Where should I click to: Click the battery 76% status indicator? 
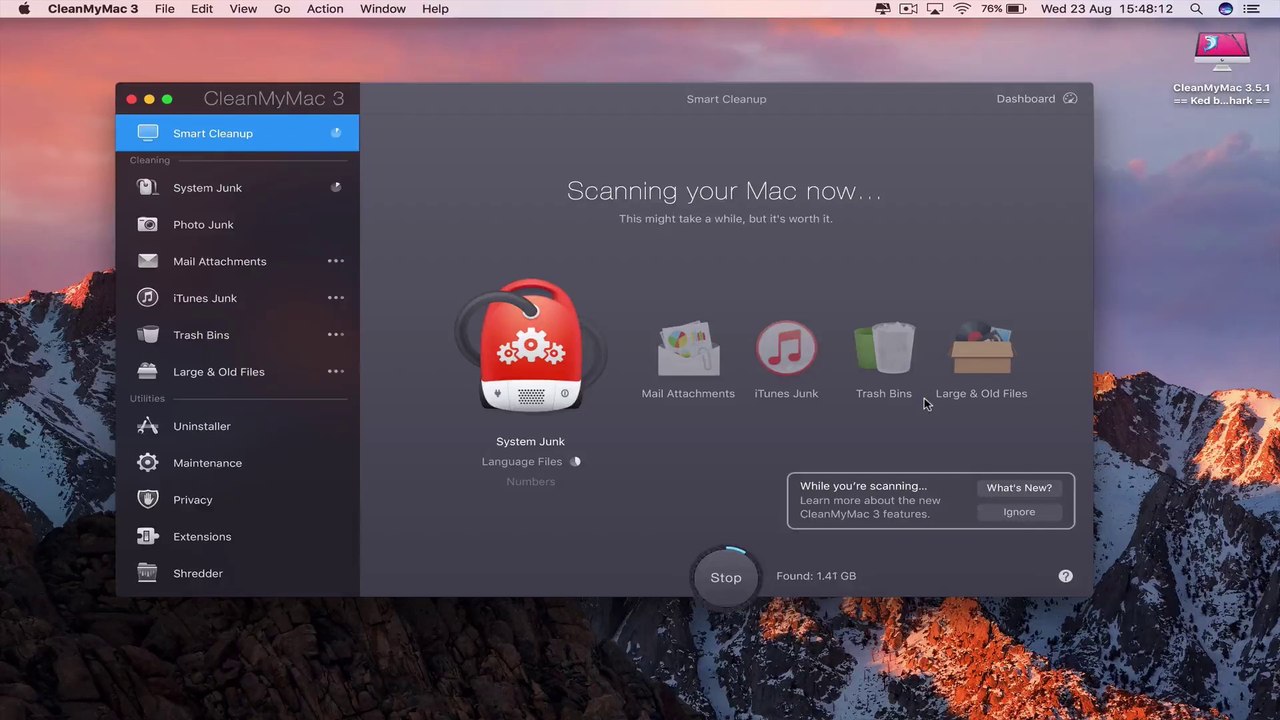1003,9
